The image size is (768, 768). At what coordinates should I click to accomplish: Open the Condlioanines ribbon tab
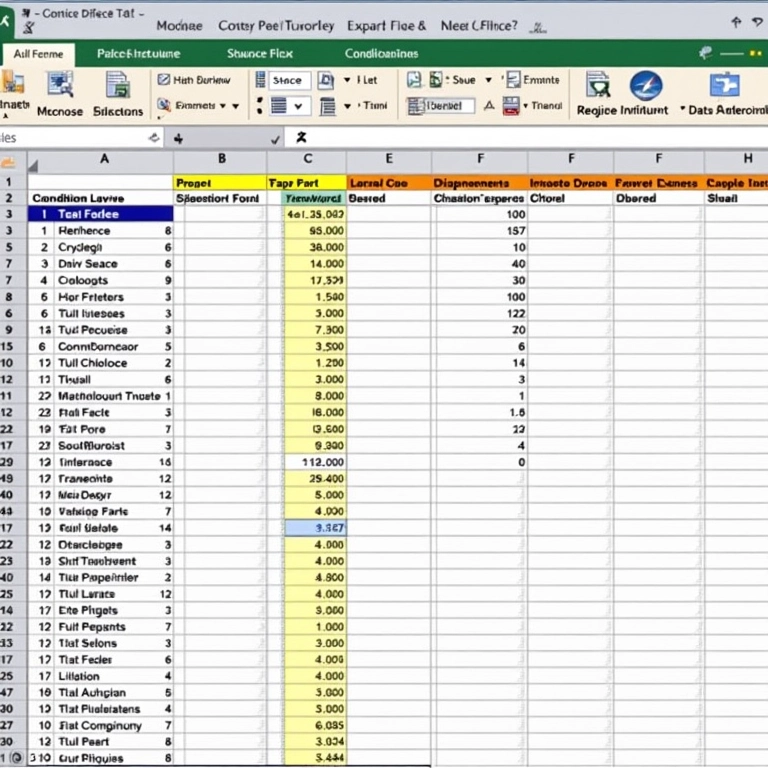381,54
